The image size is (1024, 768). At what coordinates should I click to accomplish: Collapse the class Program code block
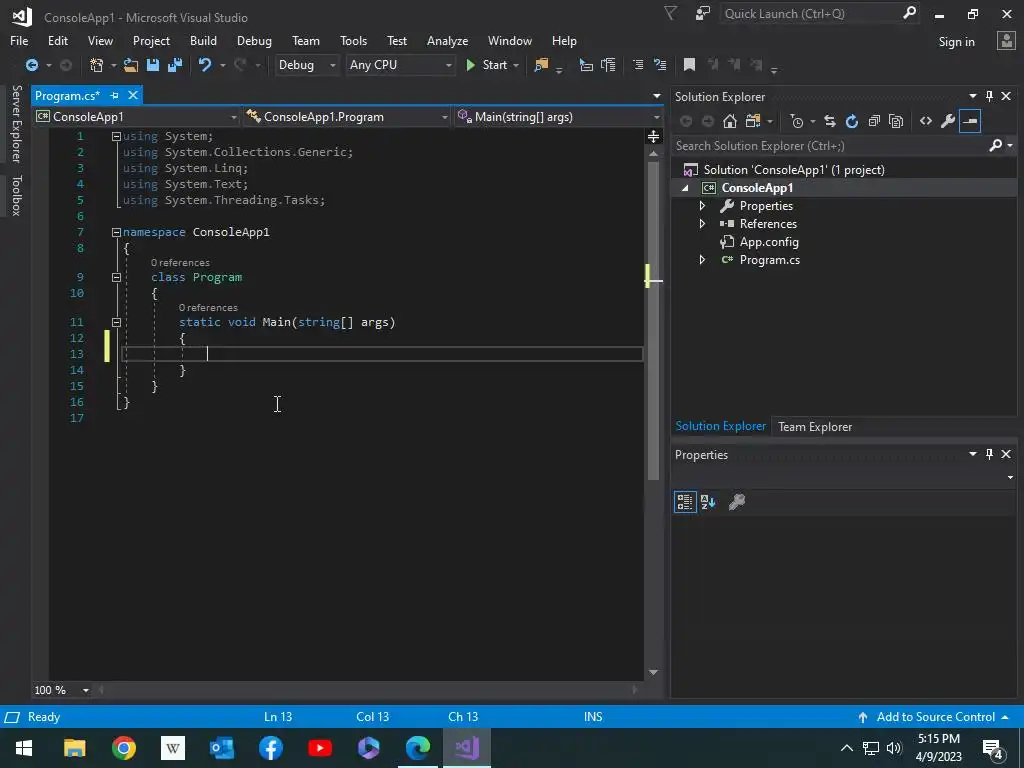click(x=116, y=277)
